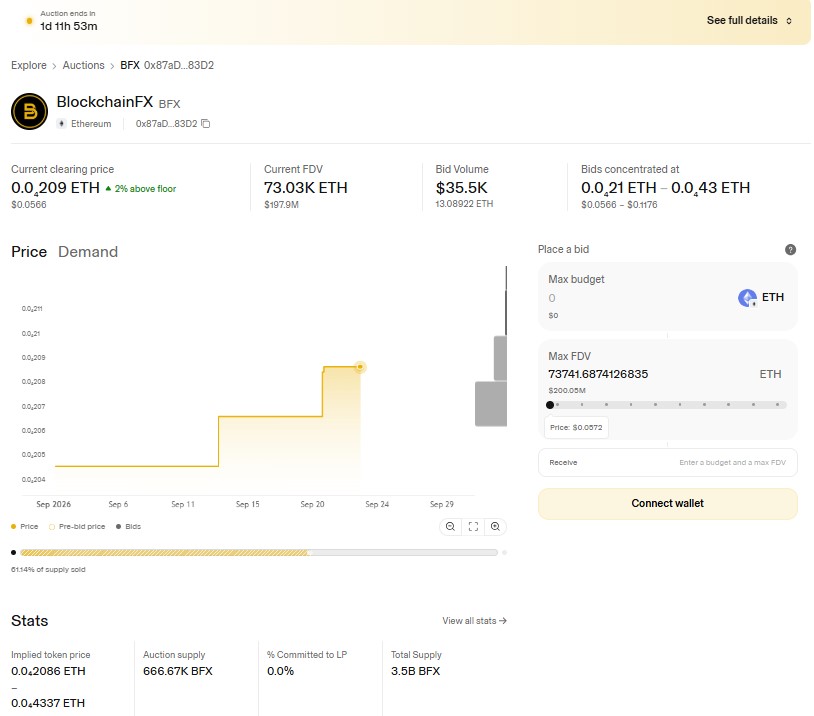814x716 pixels.
Task: Click Total Supply 3.5B BFX value
Action: [x=415, y=671]
